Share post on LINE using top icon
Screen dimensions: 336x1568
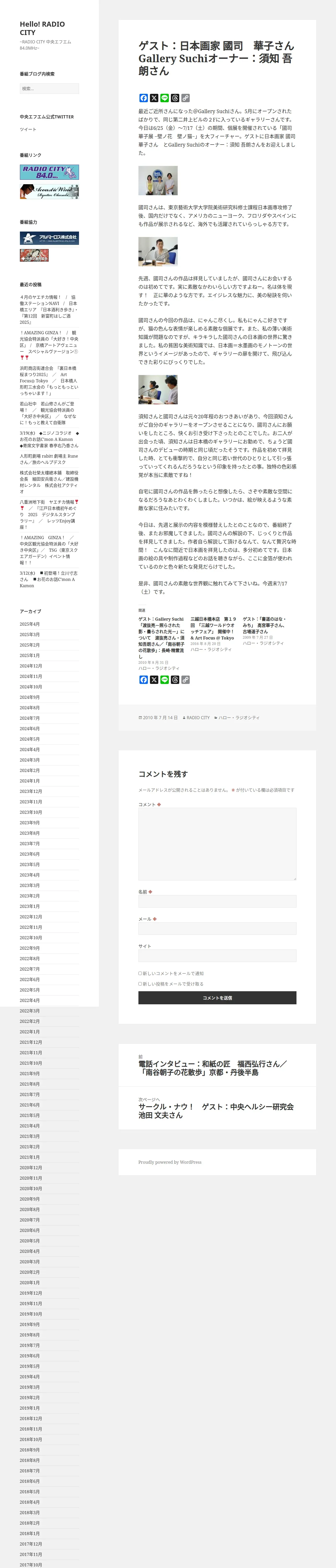(x=164, y=98)
